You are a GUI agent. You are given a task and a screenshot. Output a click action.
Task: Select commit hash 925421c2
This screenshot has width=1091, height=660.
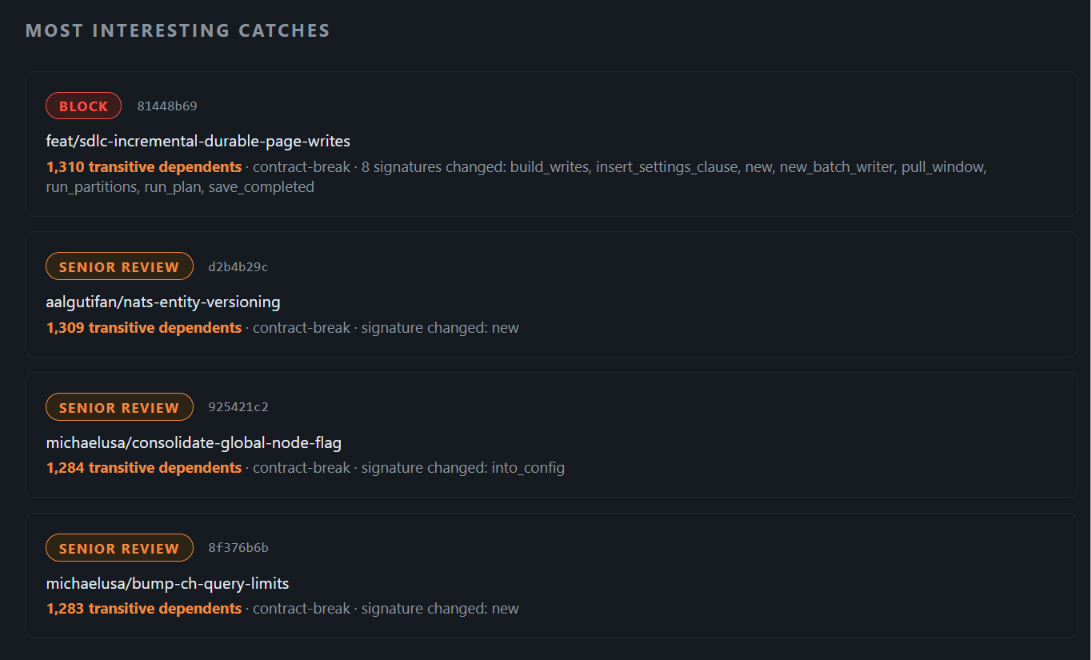pyautogui.click(x=238, y=407)
